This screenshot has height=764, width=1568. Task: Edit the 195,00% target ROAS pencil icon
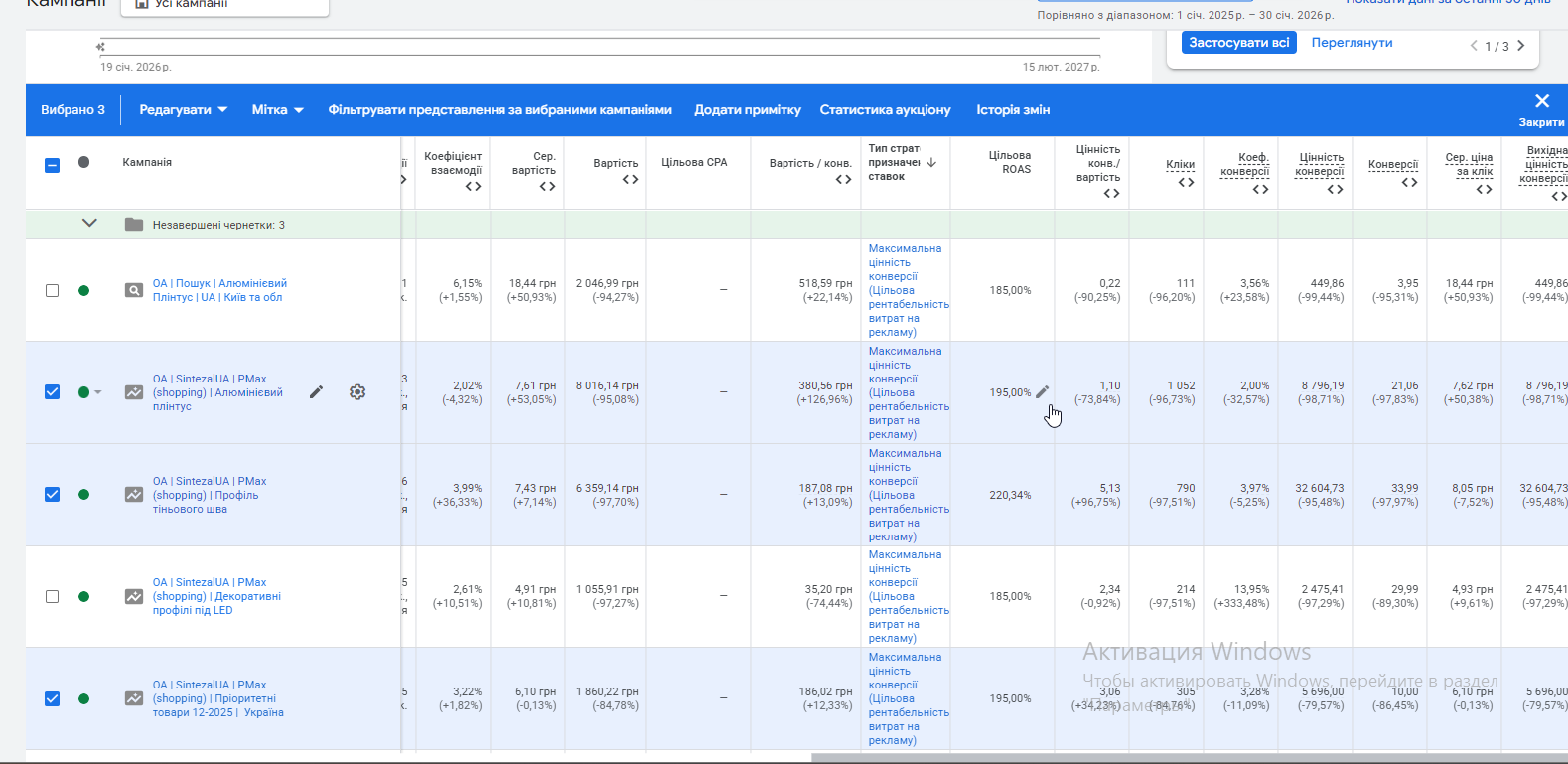(1042, 391)
